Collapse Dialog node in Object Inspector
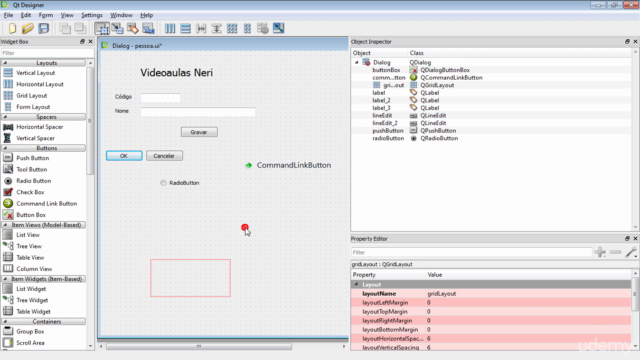 tap(357, 62)
